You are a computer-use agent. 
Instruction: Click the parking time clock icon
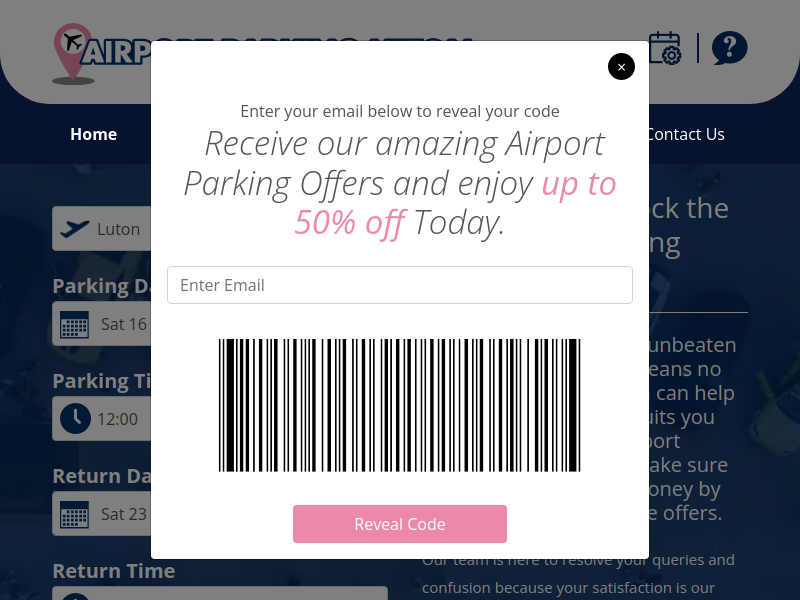[75, 418]
